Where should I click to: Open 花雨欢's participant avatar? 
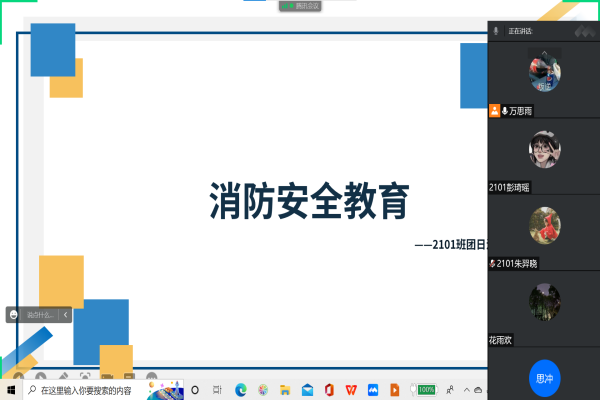tap(544, 301)
